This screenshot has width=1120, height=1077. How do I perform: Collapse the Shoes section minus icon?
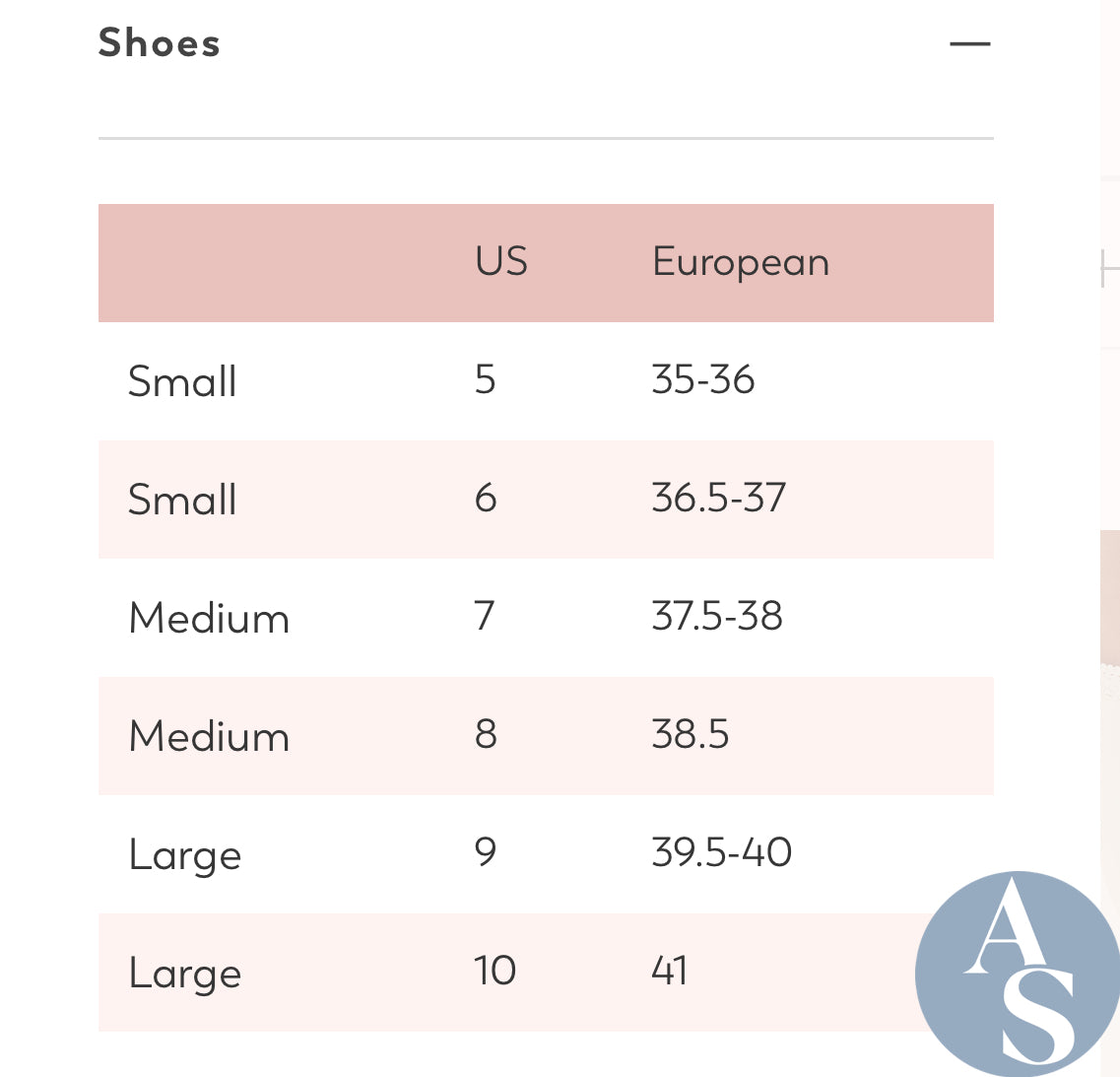tap(969, 43)
